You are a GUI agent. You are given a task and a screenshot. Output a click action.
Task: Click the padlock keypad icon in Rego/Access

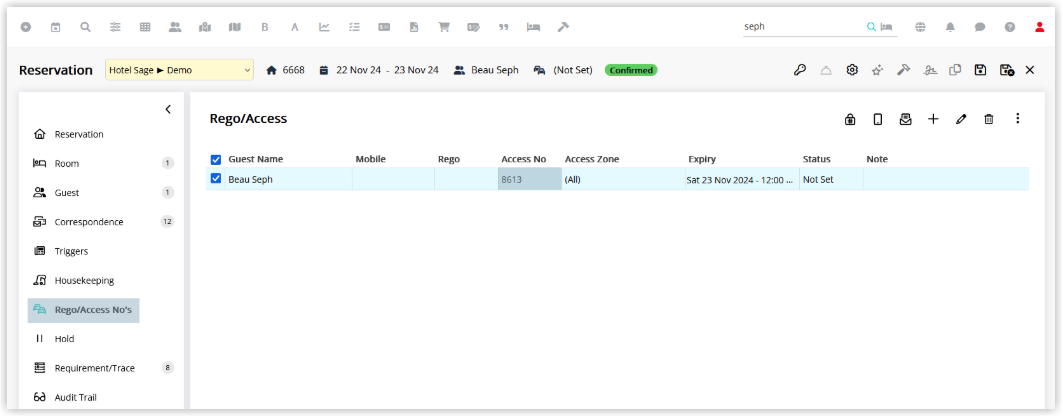pos(849,119)
